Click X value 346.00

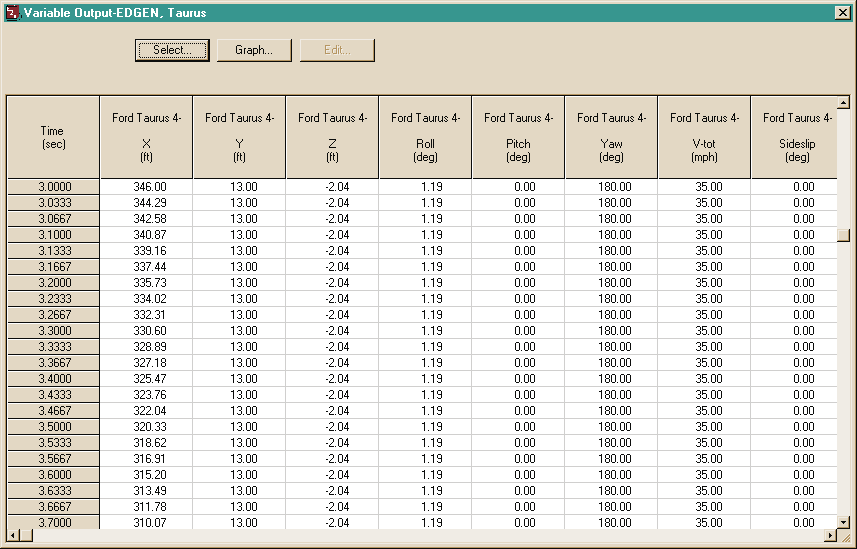click(x=146, y=186)
